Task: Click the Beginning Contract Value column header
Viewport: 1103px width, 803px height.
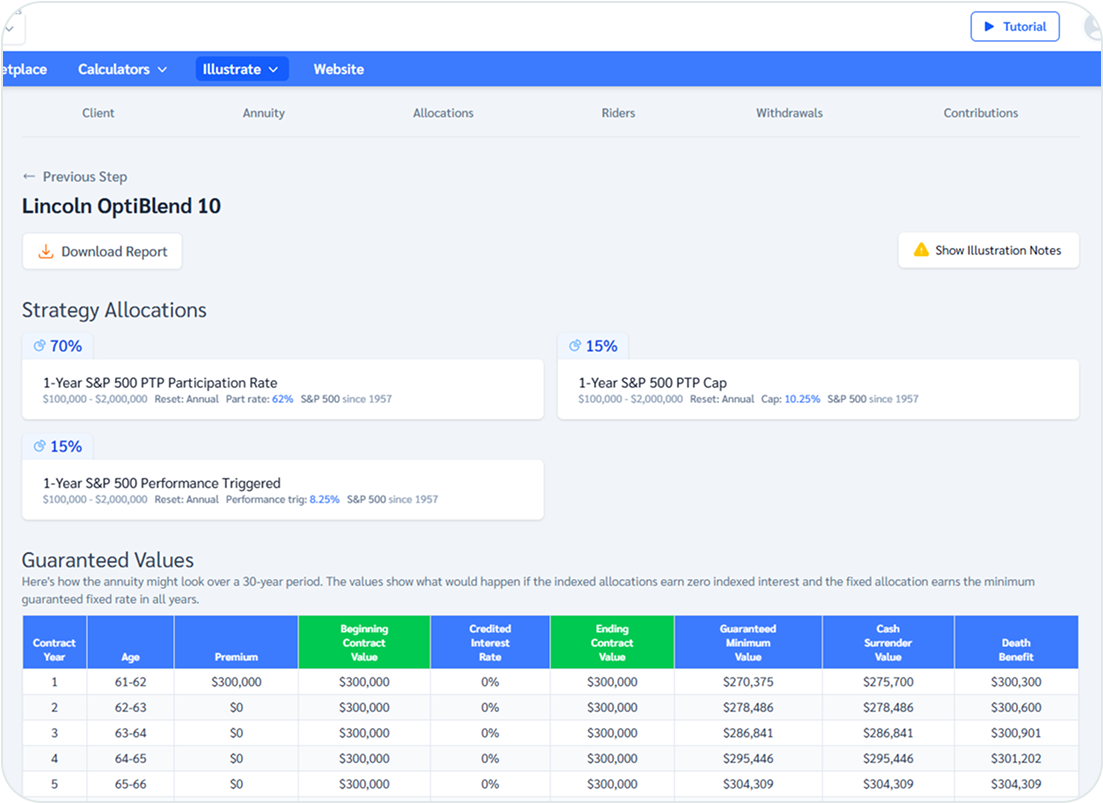Action: click(x=364, y=642)
